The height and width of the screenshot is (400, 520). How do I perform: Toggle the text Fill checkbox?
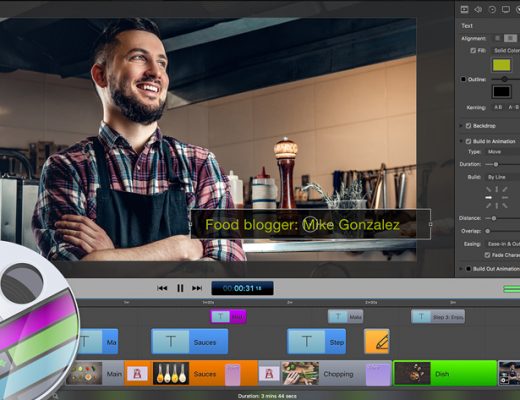click(x=473, y=50)
